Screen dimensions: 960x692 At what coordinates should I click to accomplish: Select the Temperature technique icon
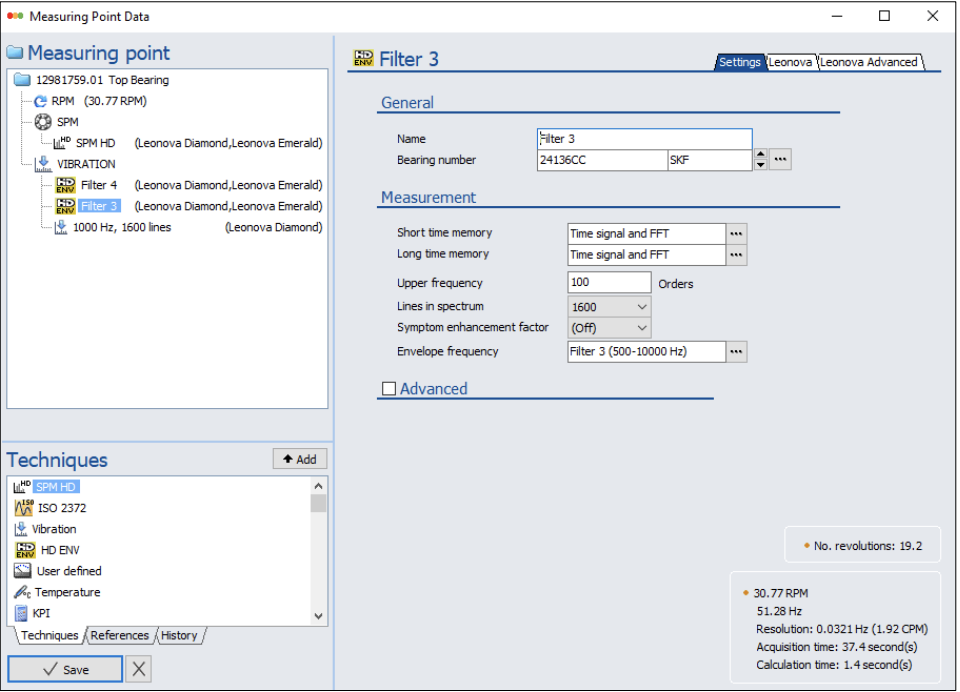[x=23, y=592]
